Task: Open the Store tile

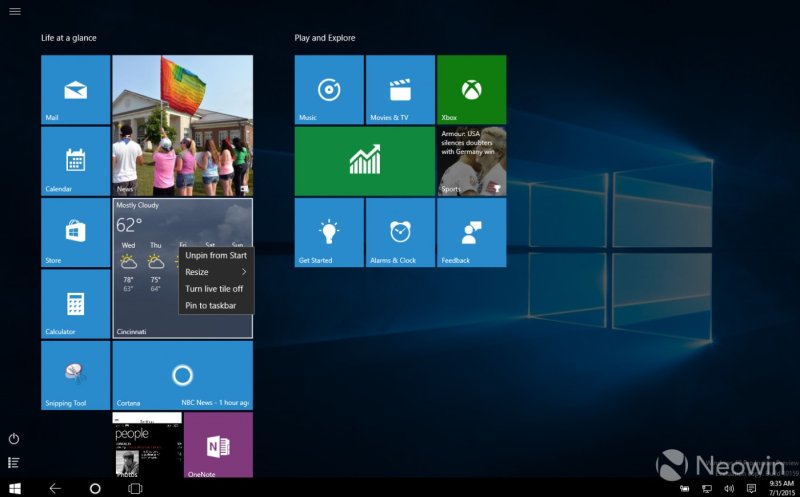Action: tap(76, 233)
